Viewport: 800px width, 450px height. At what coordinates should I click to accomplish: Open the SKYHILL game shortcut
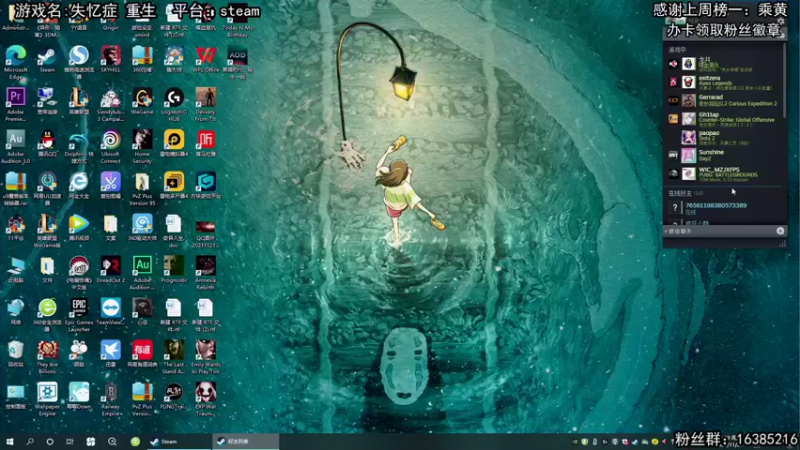click(x=110, y=59)
